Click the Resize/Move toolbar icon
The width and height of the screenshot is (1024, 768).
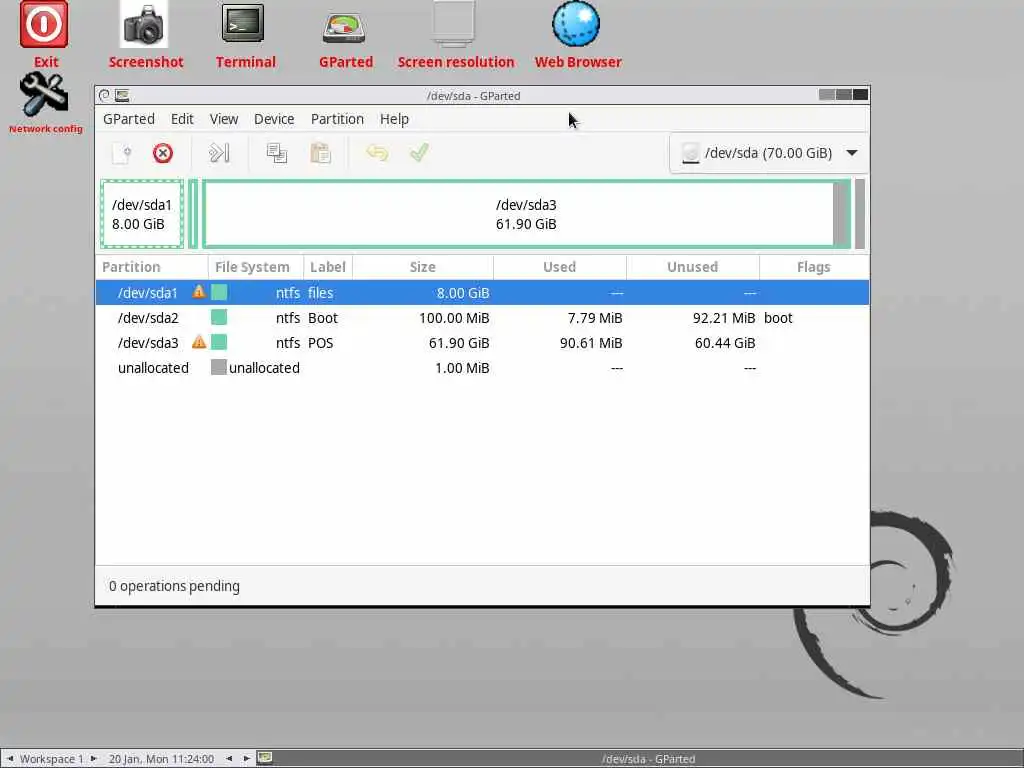(x=219, y=153)
